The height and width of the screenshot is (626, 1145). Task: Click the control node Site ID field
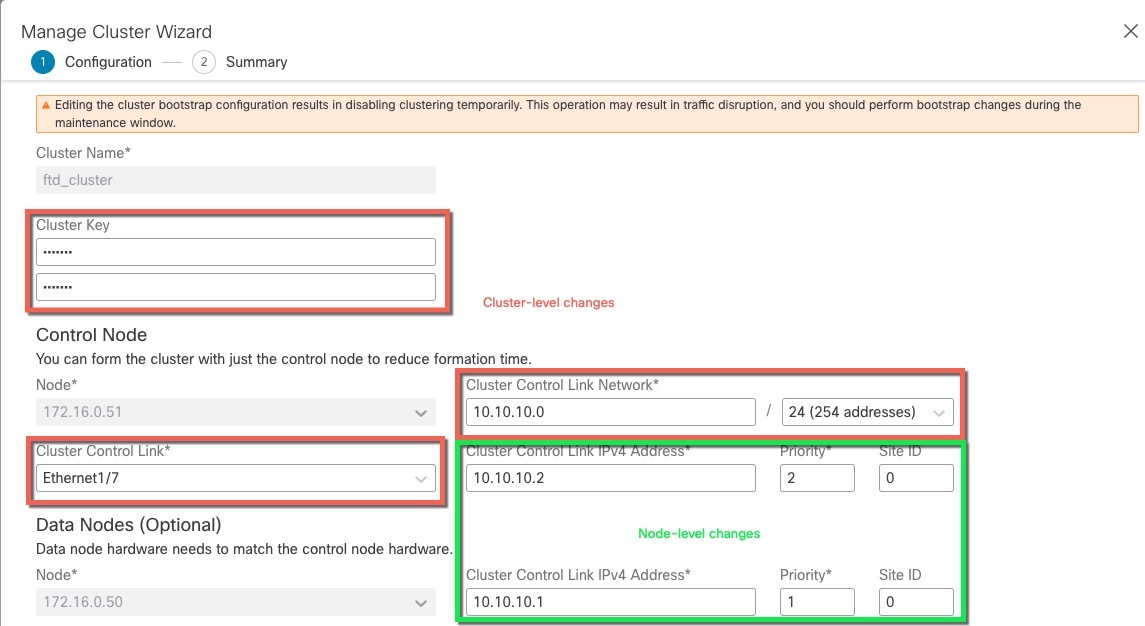tap(916, 478)
